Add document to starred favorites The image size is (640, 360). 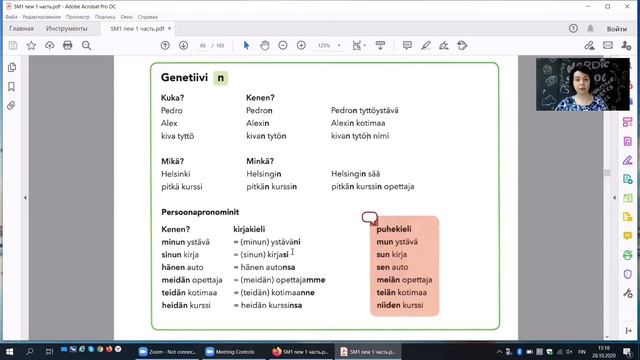pyautogui.click(x=31, y=45)
